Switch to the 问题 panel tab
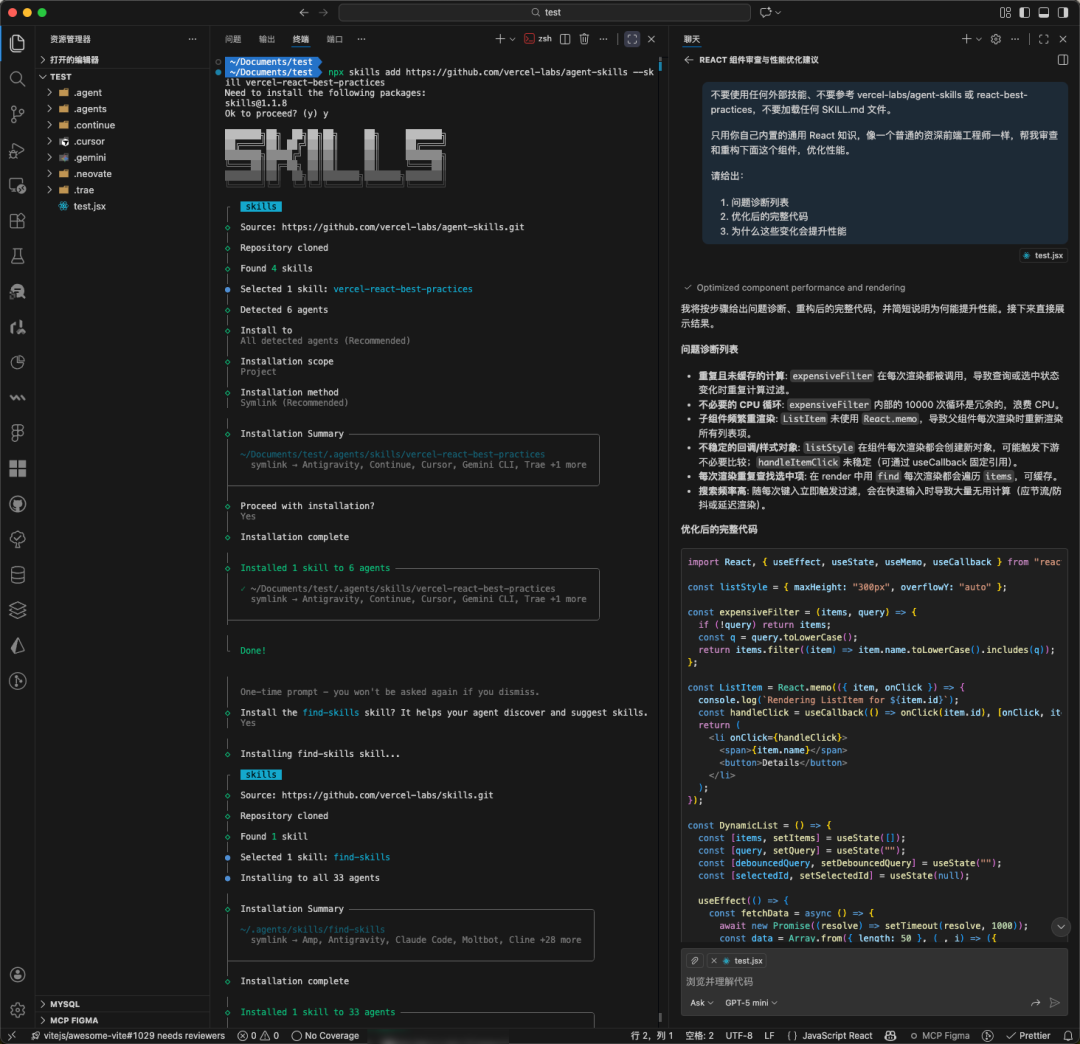 (233, 39)
